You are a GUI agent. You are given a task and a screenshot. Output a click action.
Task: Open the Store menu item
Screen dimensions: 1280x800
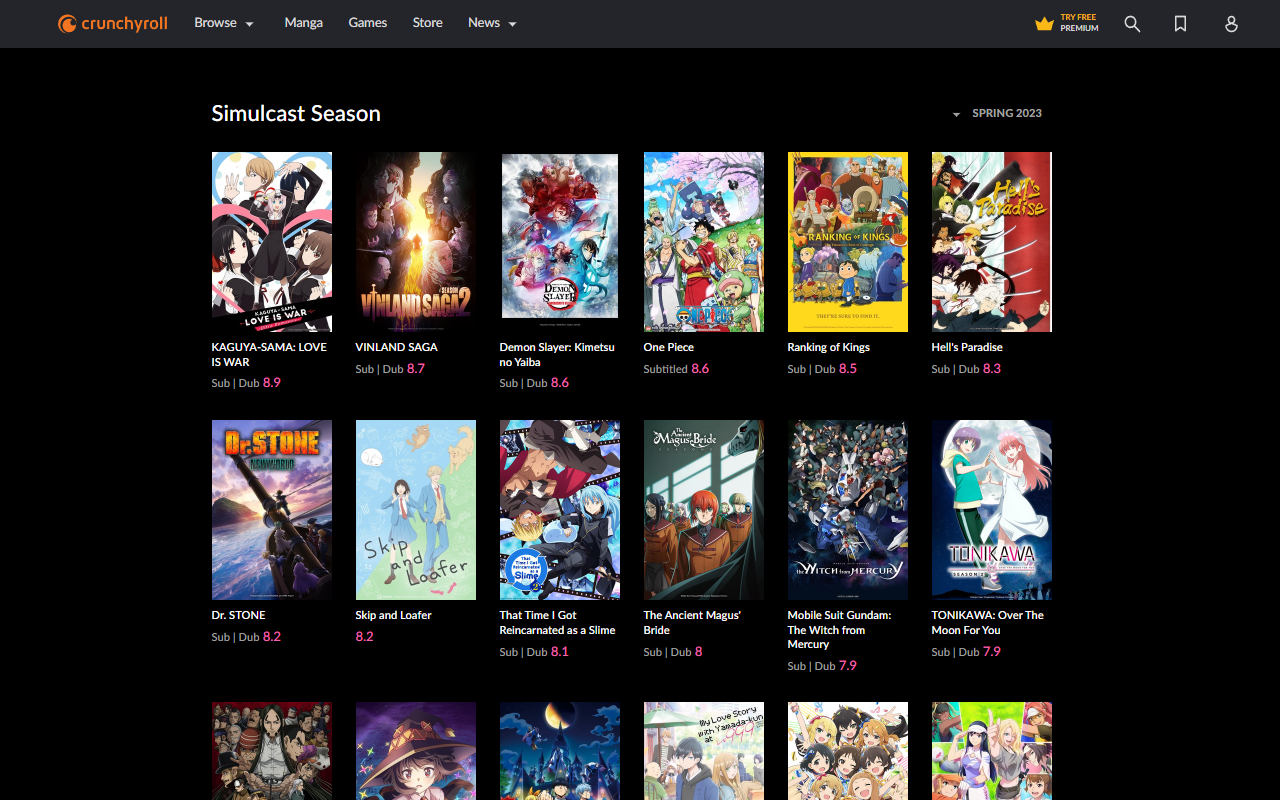tap(428, 23)
